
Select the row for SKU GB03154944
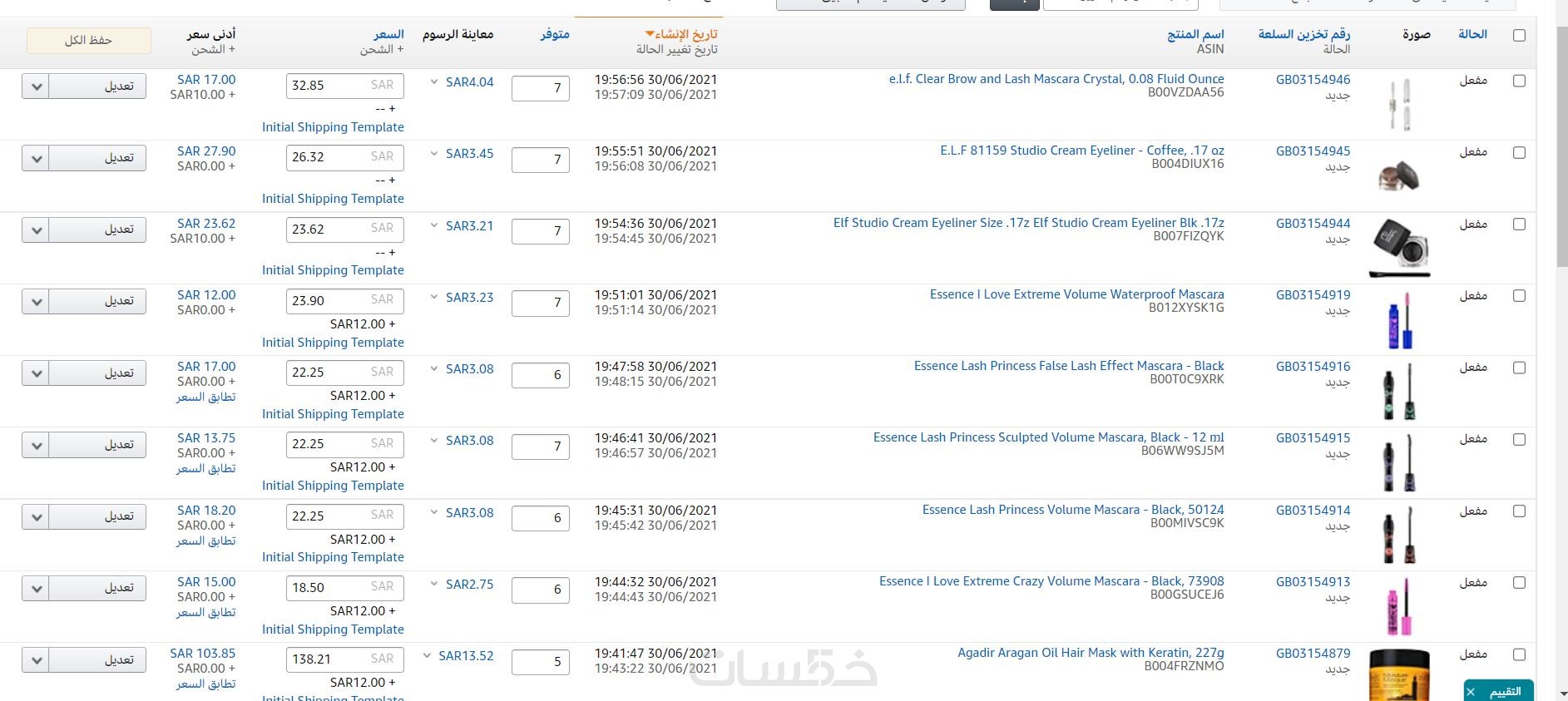(x=1519, y=225)
